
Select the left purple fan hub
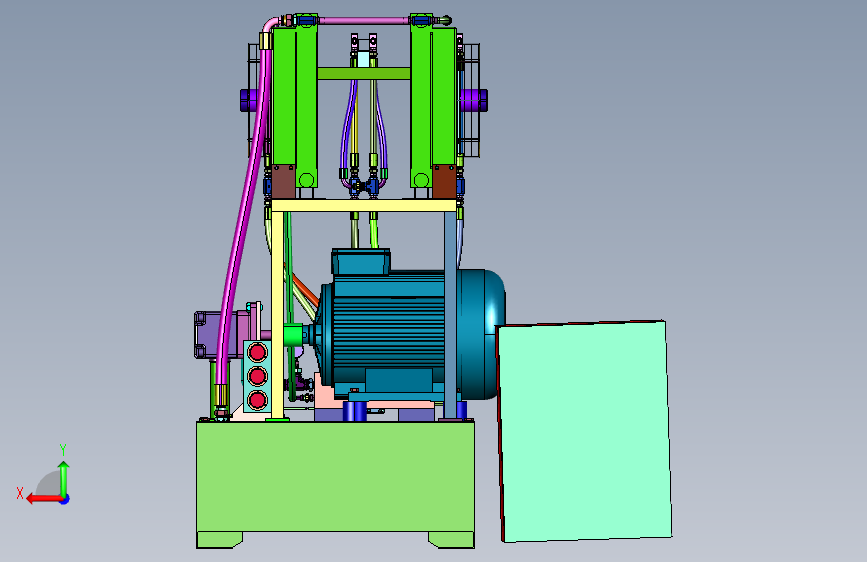(x=249, y=100)
